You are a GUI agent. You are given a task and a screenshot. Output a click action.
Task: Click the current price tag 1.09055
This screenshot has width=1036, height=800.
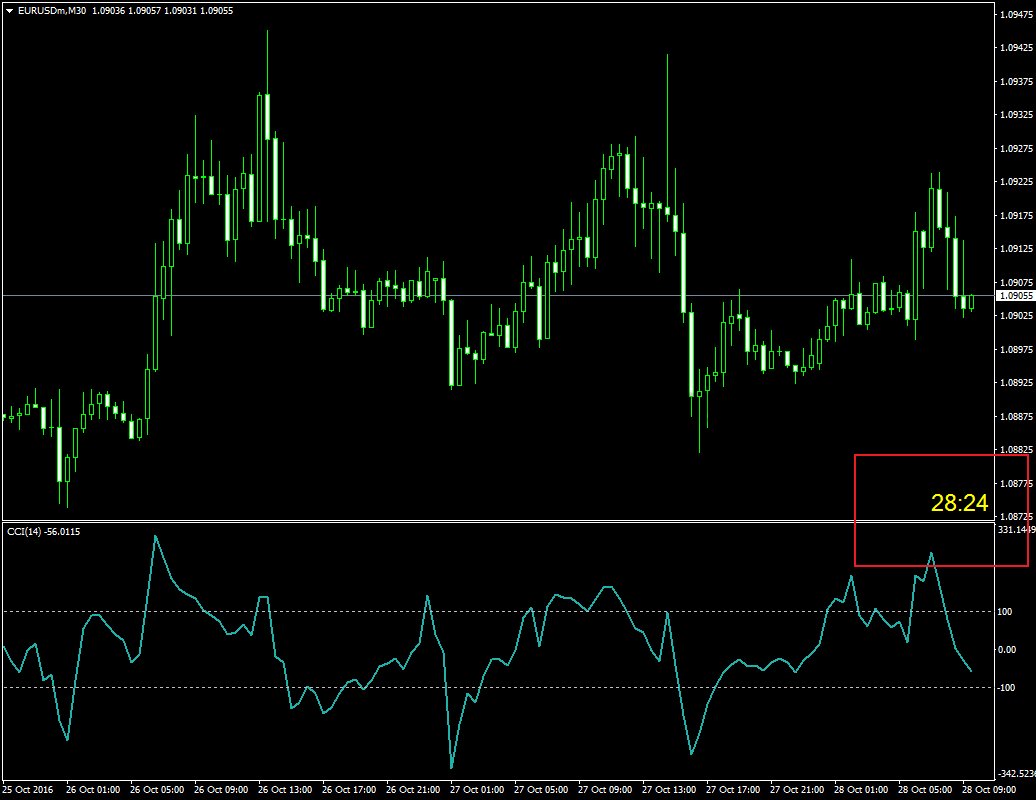click(x=1015, y=296)
